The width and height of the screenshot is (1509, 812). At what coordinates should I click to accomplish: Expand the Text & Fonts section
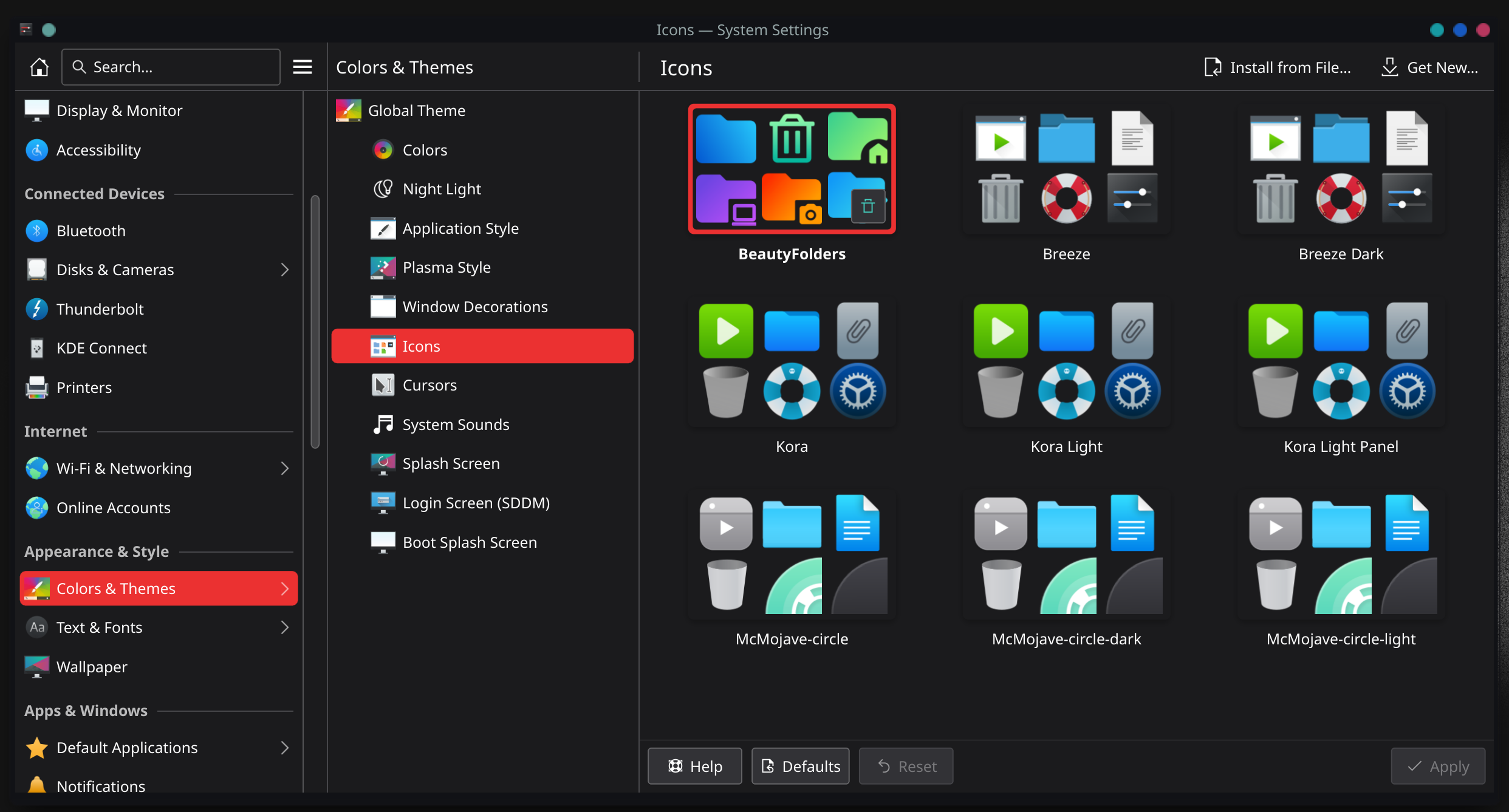[x=284, y=627]
